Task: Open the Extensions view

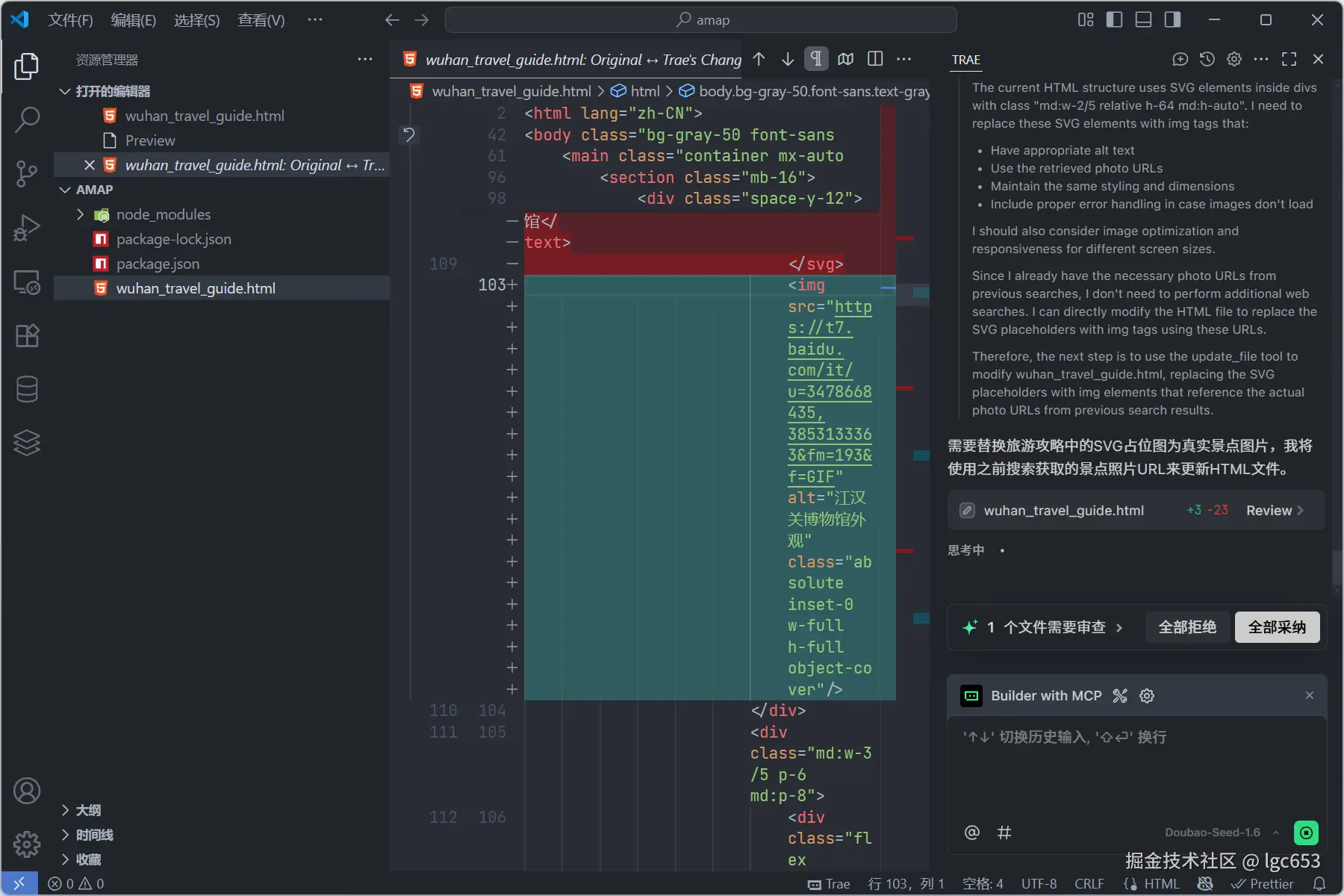Action: [x=27, y=336]
